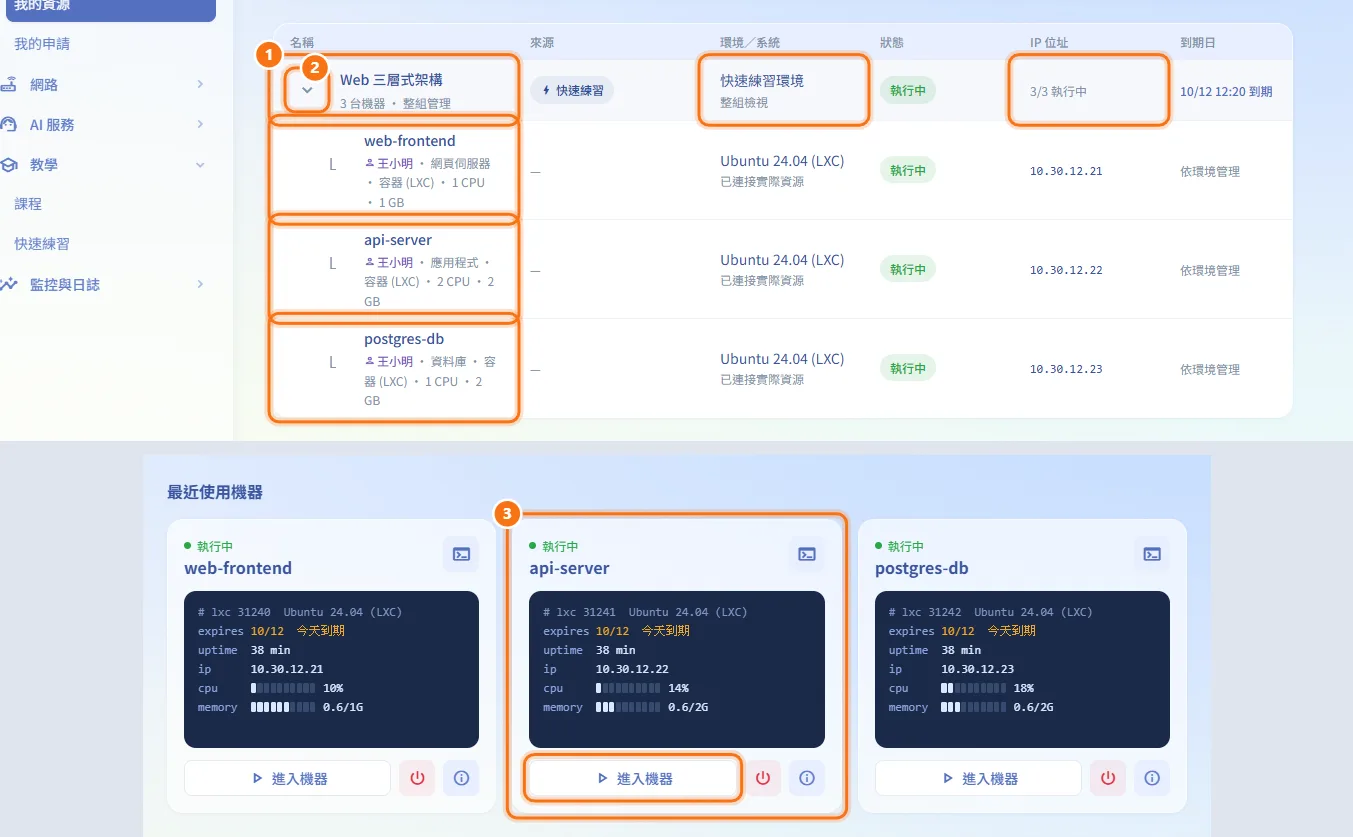Select 我的資源 in the sidebar
The width and height of the screenshot is (1353, 837).
point(108,8)
